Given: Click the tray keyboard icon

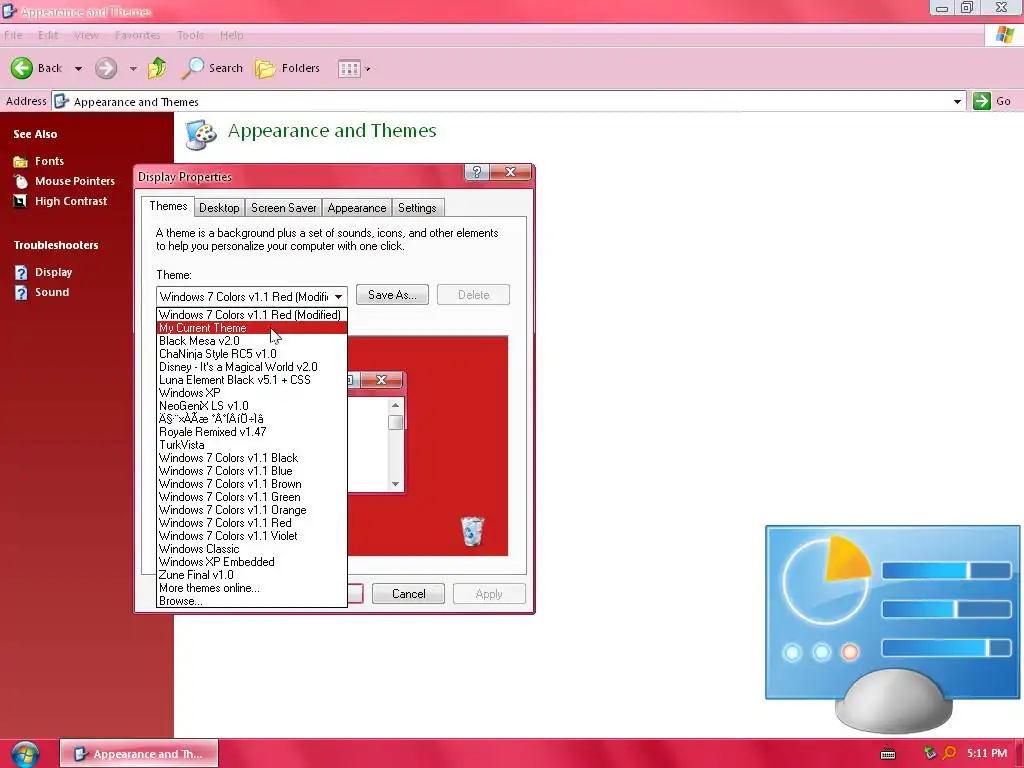Looking at the screenshot, I should tap(888, 754).
